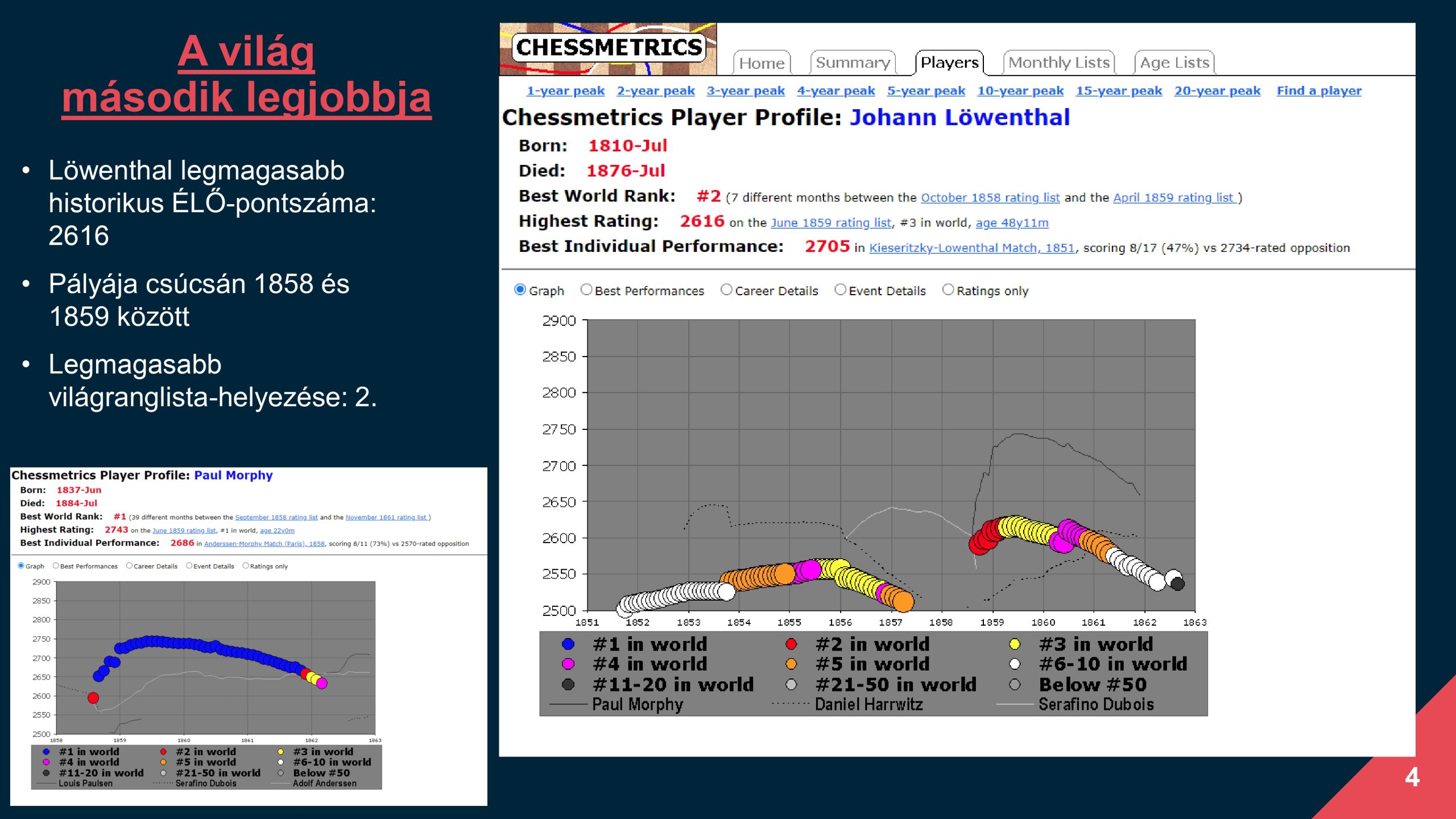Switch to the Summary tab
This screenshot has width=1456, height=819.
[x=853, y=63]
